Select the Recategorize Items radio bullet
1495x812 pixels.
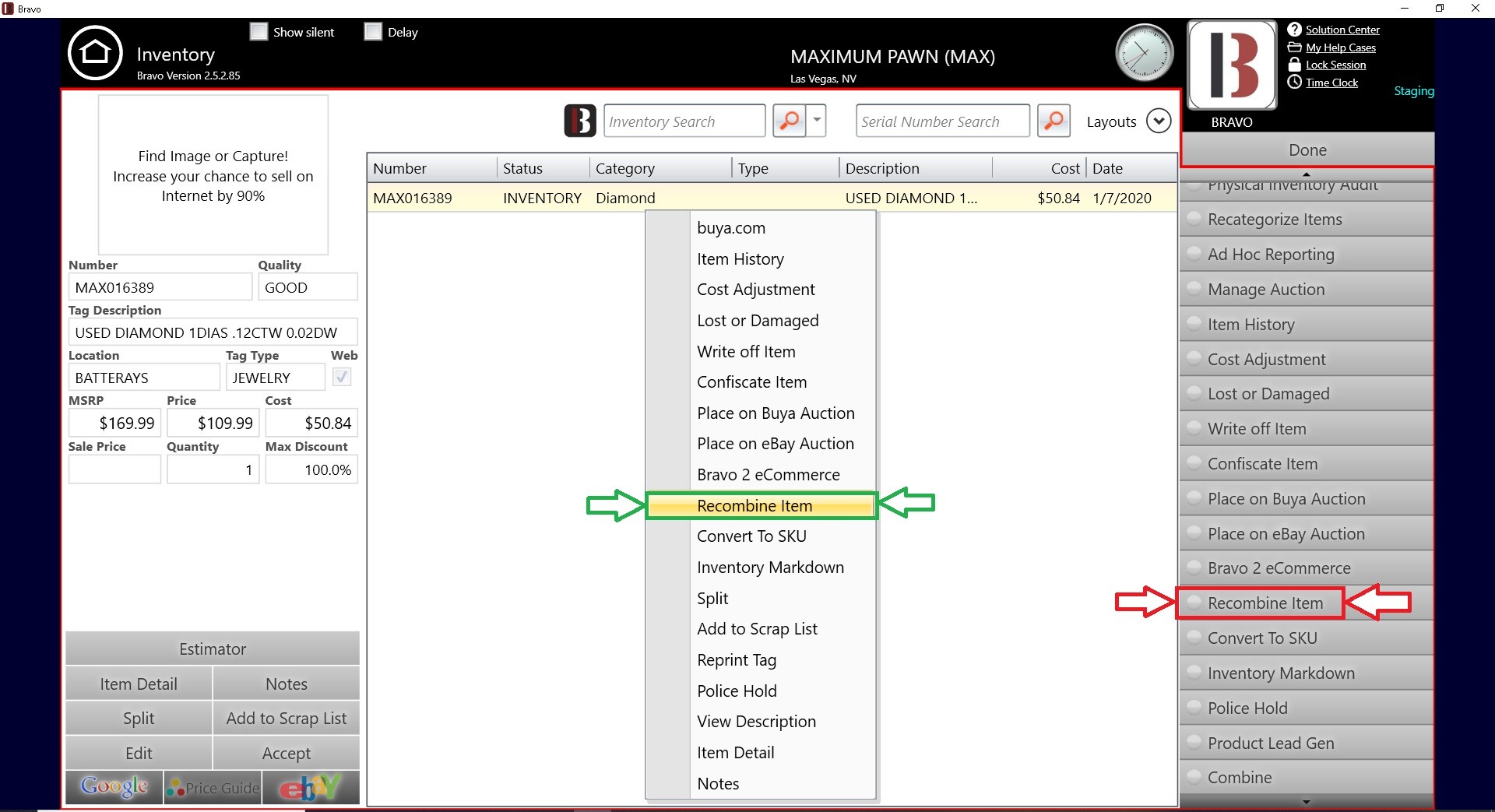tap(1193, 219)
